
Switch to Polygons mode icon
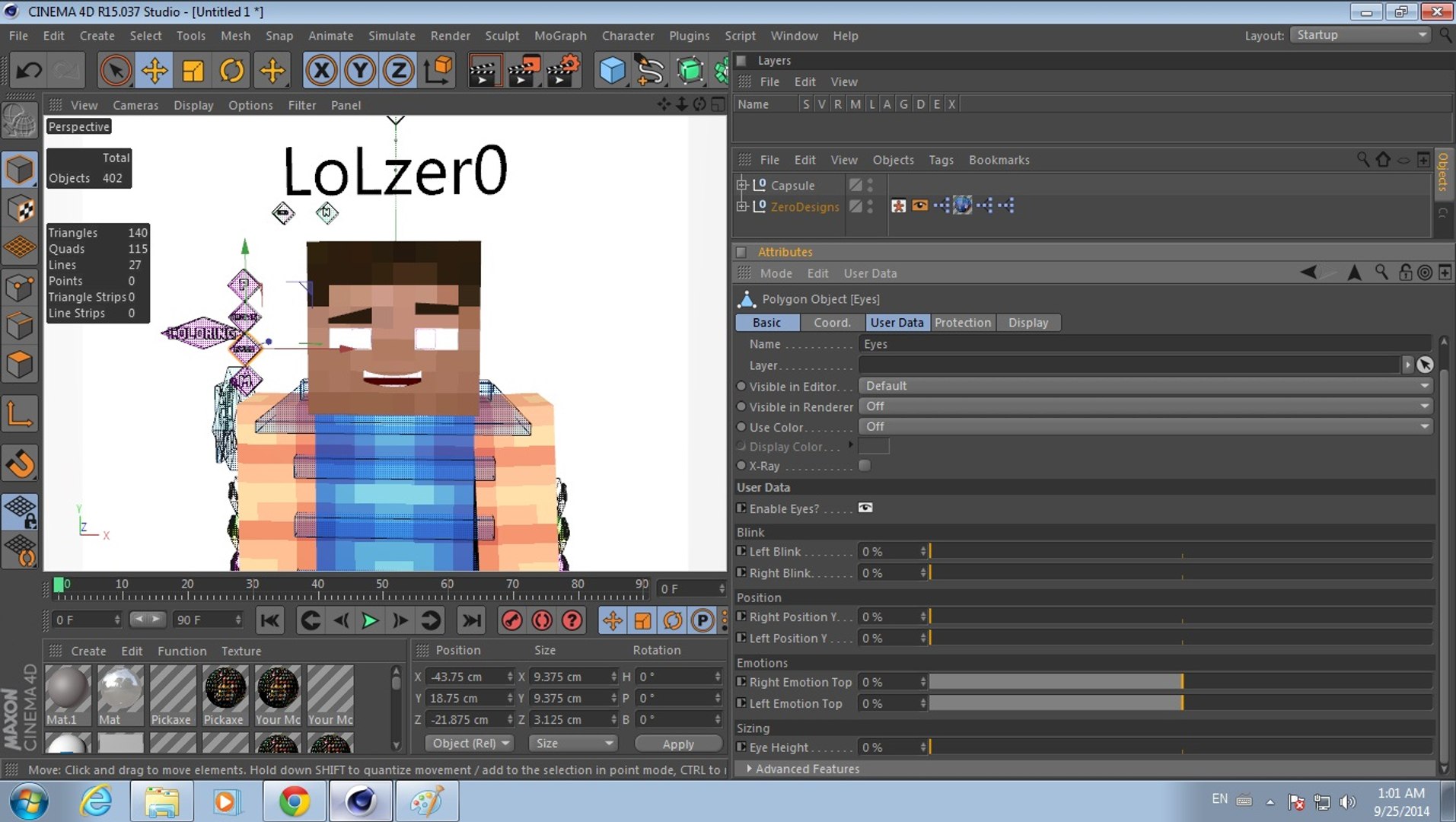[x=20, y=365]
